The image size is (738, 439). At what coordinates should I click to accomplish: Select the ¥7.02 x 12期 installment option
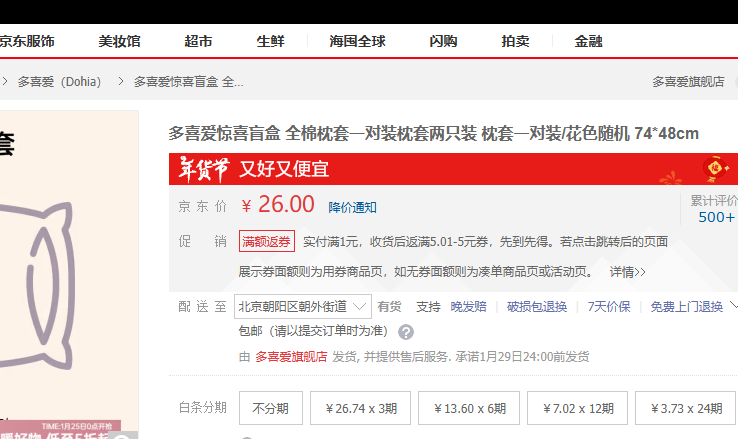pyautogui.click(x=578, y=408)
